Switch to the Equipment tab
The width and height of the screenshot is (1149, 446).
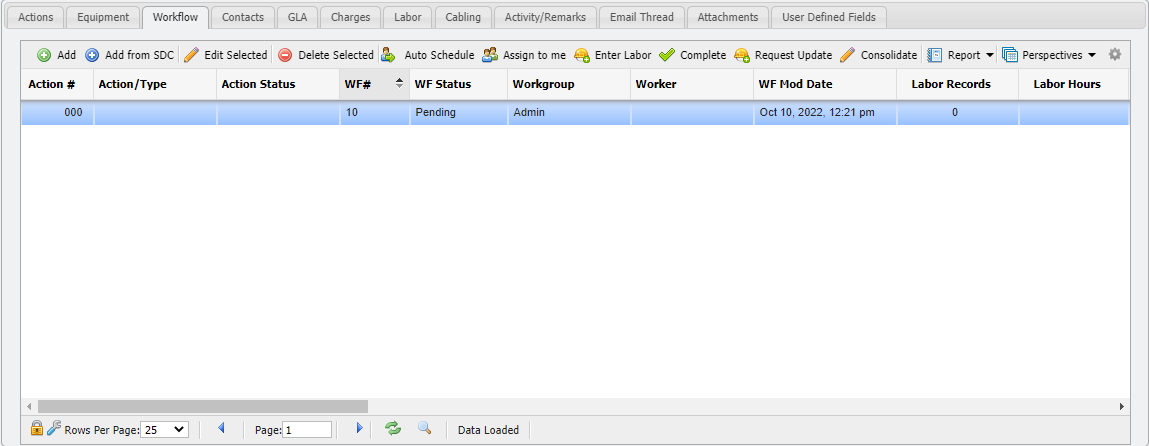[x=104, y=17]
